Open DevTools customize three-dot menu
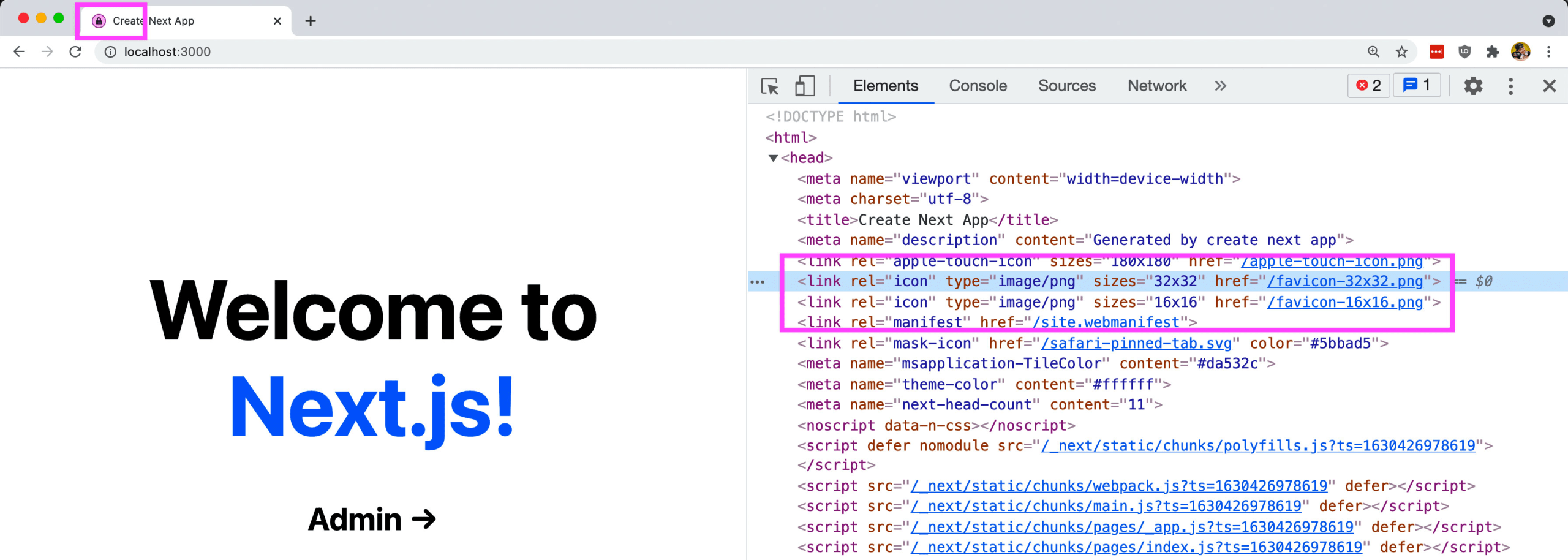 pyautogui.click(x=1510, y=86)
